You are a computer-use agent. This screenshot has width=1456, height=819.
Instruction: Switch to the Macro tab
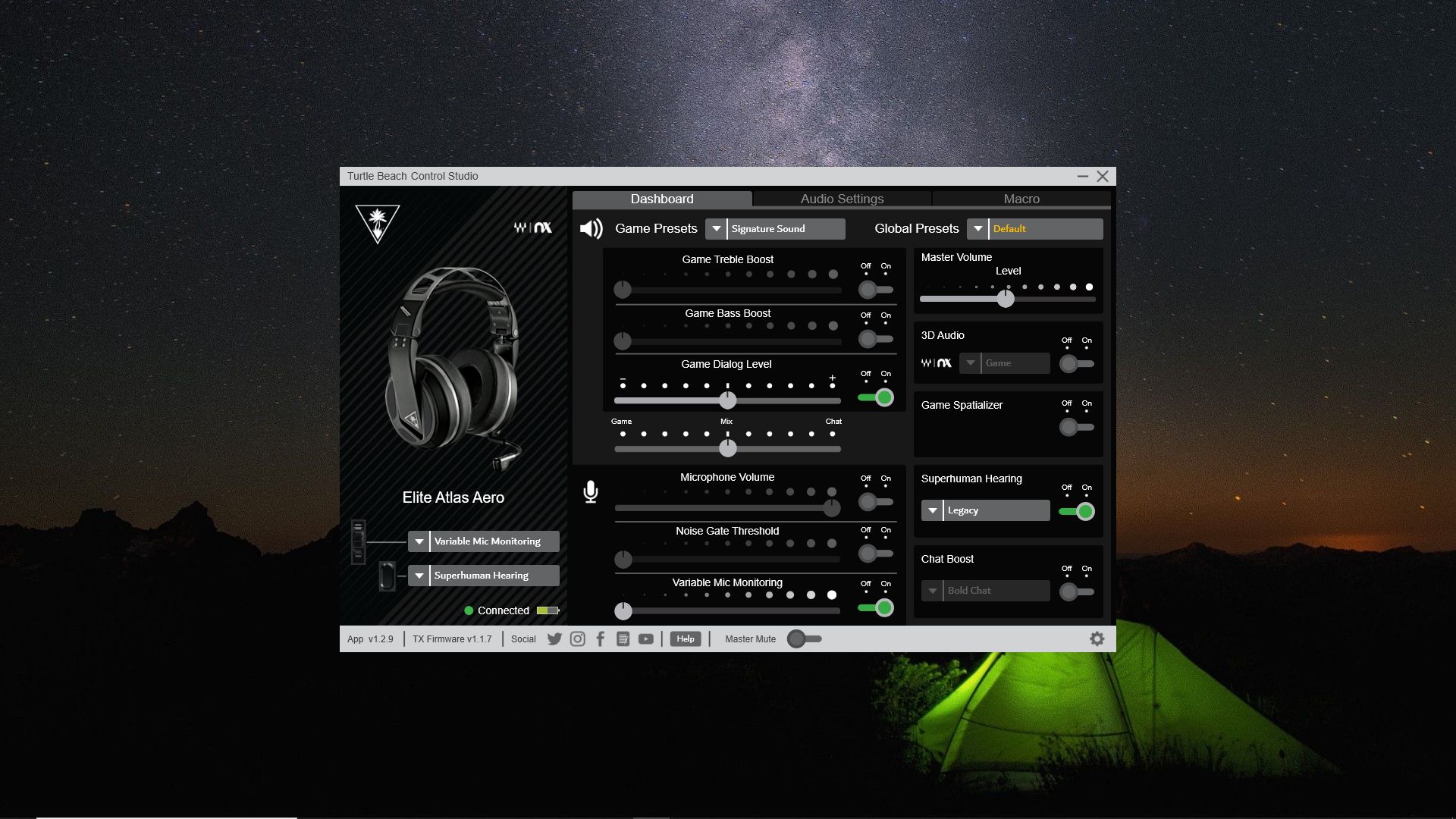coord(1021,199)
